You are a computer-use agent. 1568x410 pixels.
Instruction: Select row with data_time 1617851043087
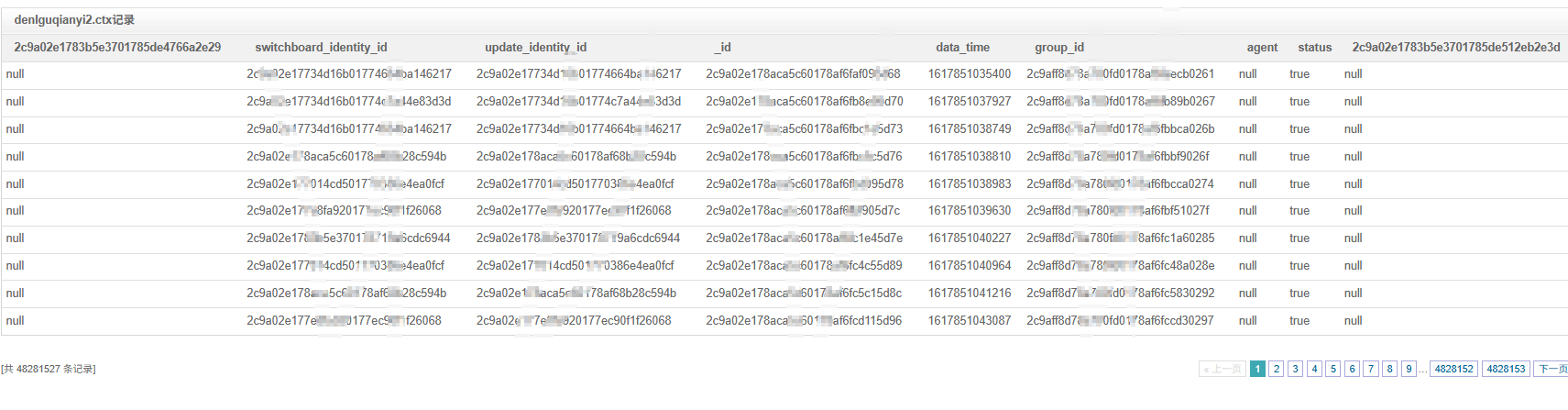point(969,321)
